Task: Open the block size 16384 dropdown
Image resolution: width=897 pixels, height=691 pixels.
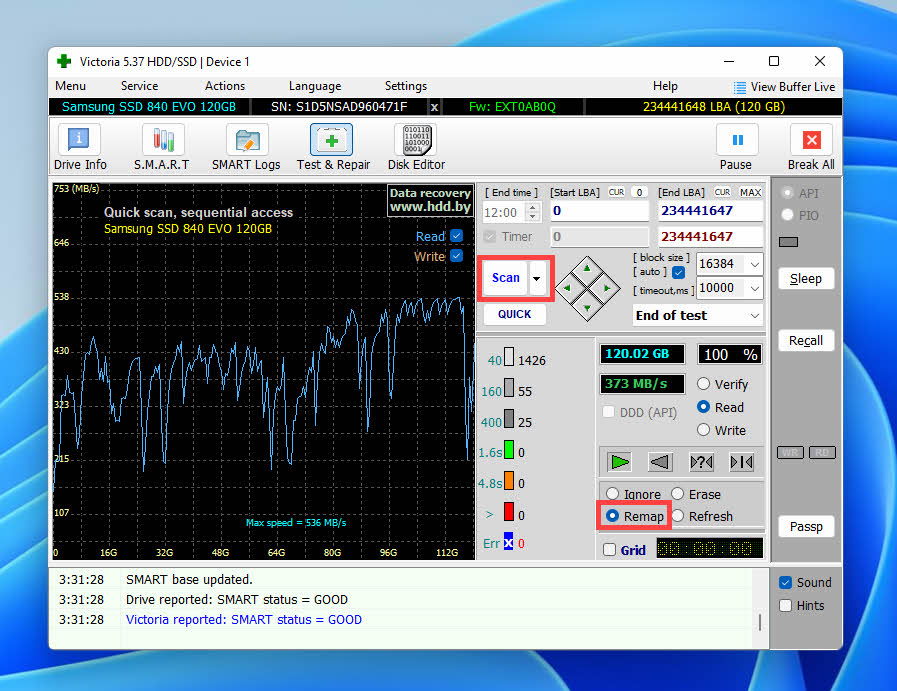Action: tap(755, 264)
